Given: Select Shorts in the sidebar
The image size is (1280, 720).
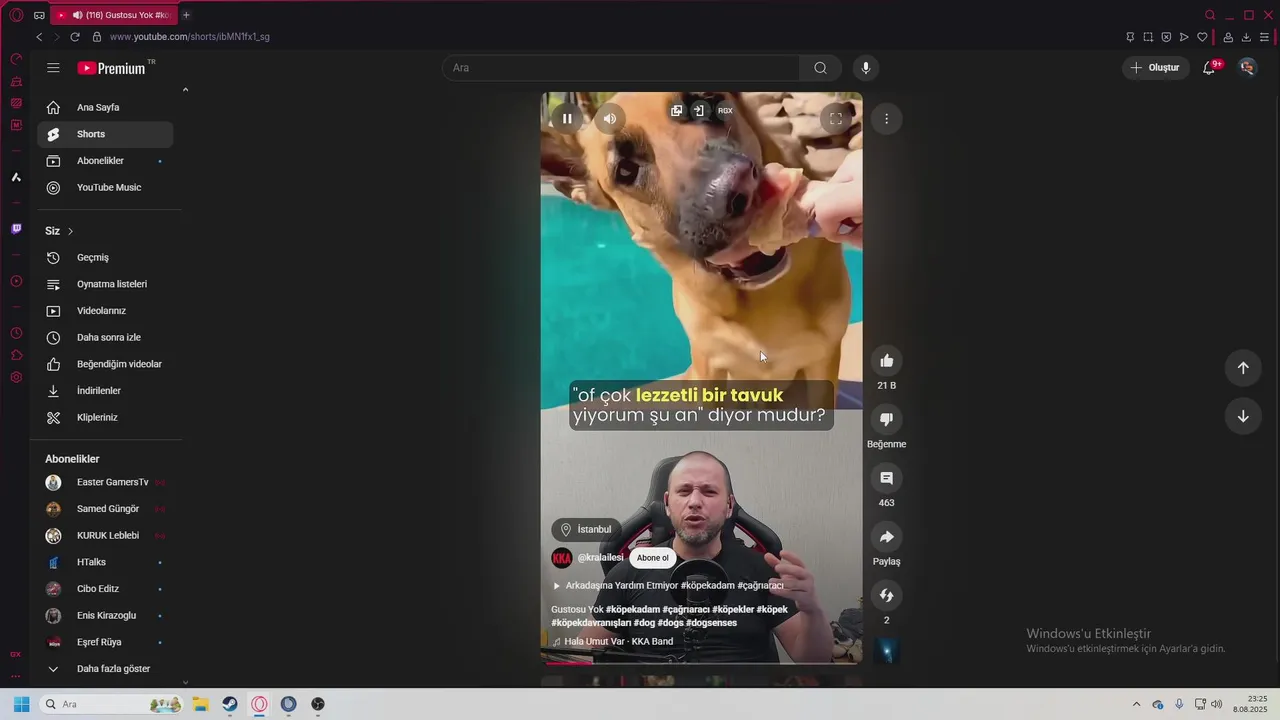Looking at the screenshot, I should pyautogui.click(x=105, y=134).
